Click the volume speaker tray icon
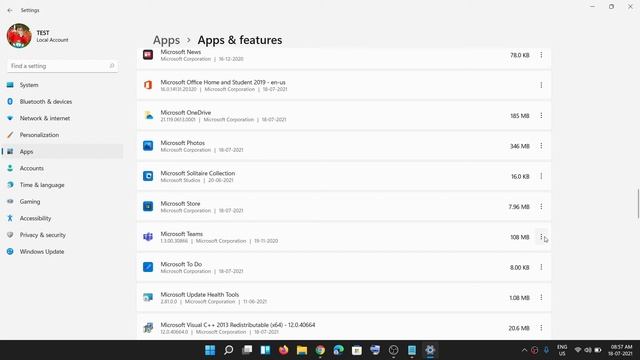 tap(588, 350)
